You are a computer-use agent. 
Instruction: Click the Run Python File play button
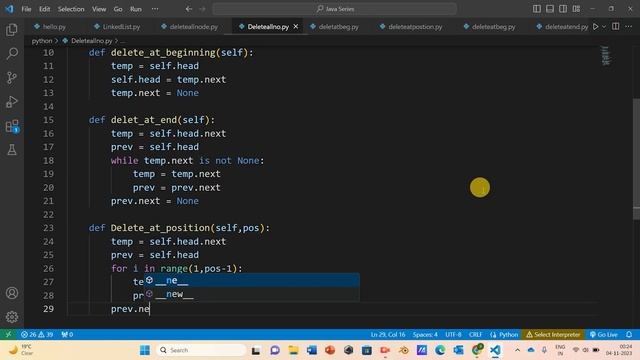click(x=596, y=27)
